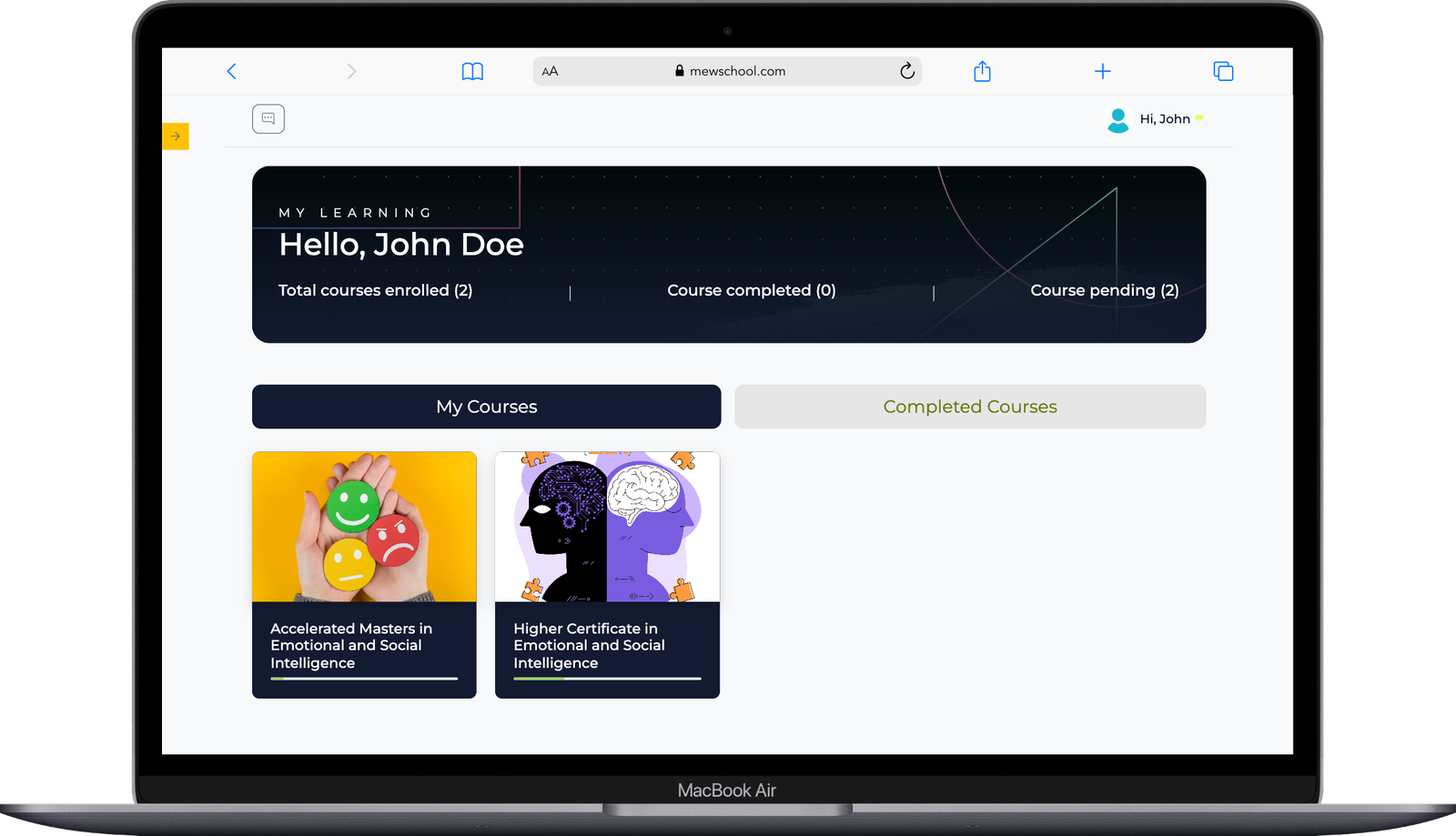Click the user avatar icon beside Hi, John
1456x836 pixels.
coord(1117,119)
